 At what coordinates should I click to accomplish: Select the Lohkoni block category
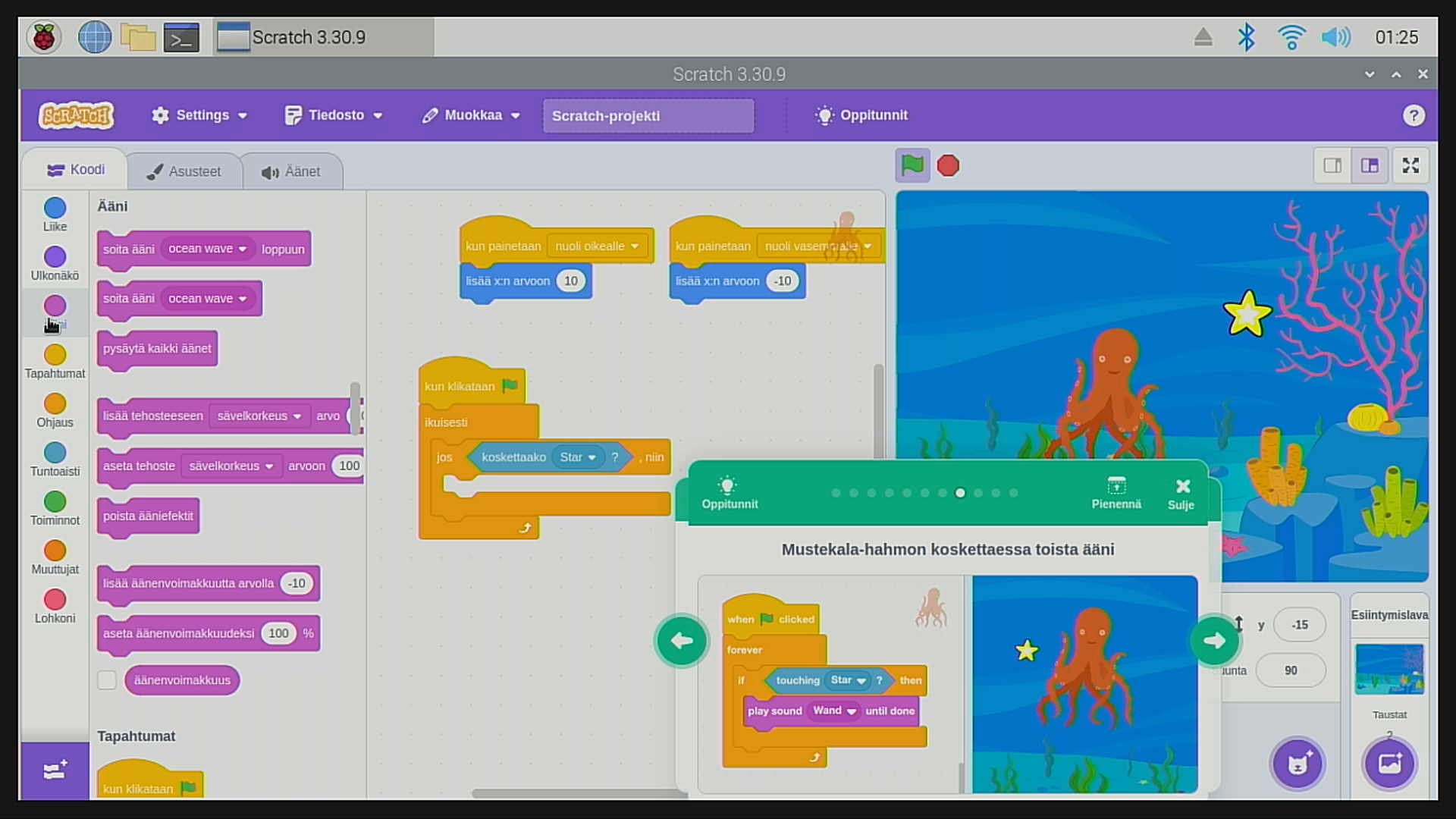click(55, 607)
